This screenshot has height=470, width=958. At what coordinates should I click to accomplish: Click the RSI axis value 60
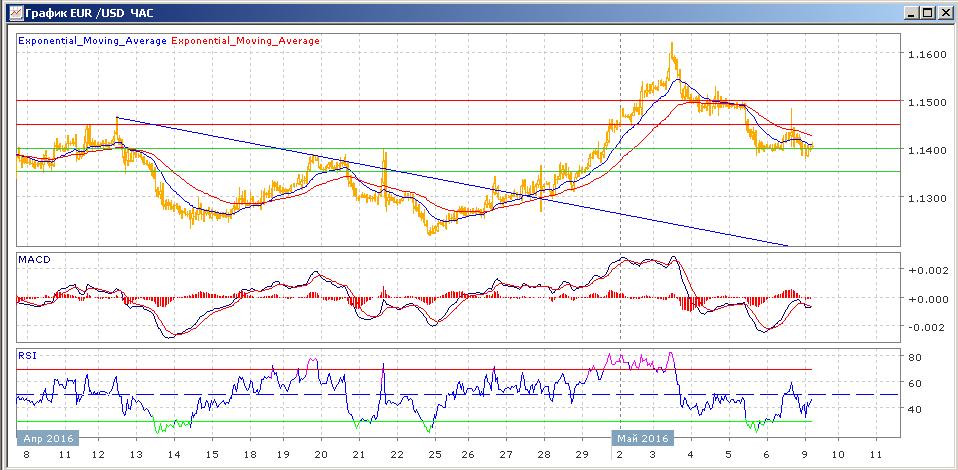pyautogui.click(x=915, y=383)
